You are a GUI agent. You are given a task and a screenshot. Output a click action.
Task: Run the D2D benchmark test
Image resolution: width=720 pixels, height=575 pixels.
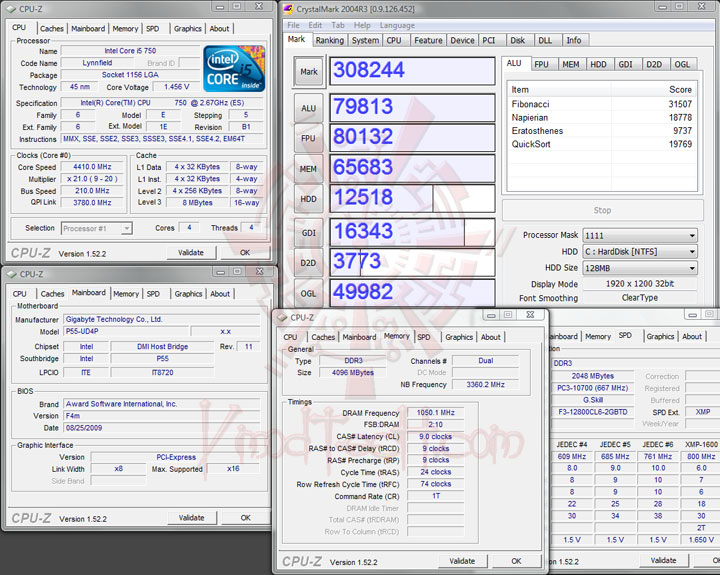309,263
